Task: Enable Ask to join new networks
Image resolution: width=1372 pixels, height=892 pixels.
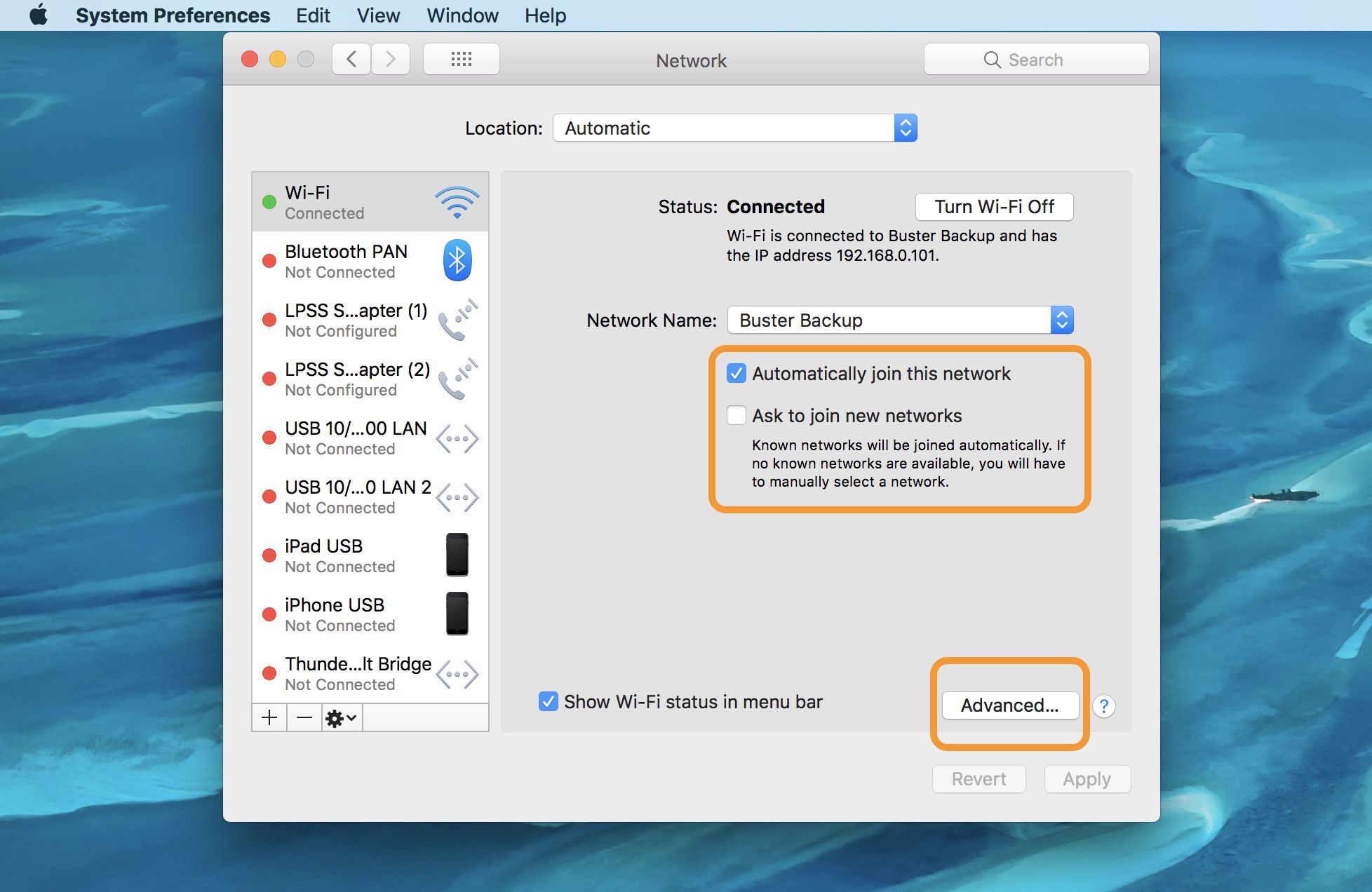Action: point(736,416)
